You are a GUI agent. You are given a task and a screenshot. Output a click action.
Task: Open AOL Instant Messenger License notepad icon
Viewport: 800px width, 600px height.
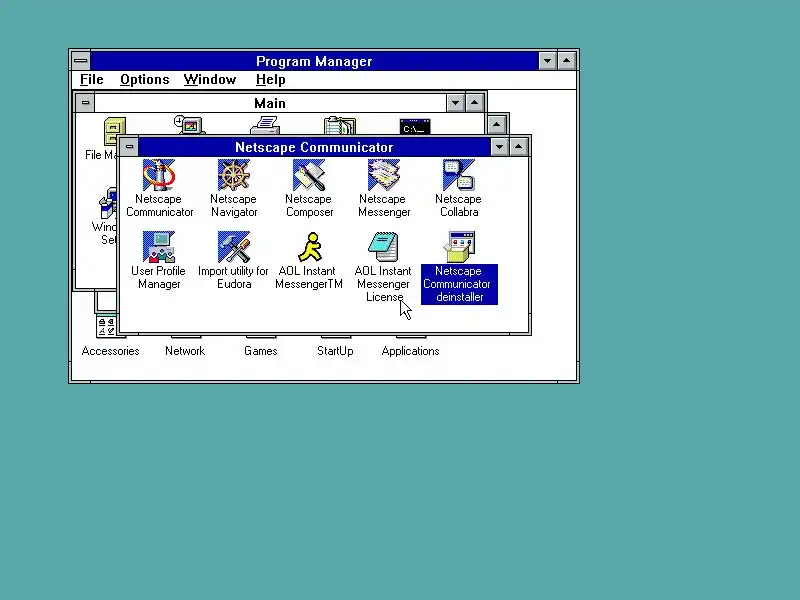[x=384, y=247]
